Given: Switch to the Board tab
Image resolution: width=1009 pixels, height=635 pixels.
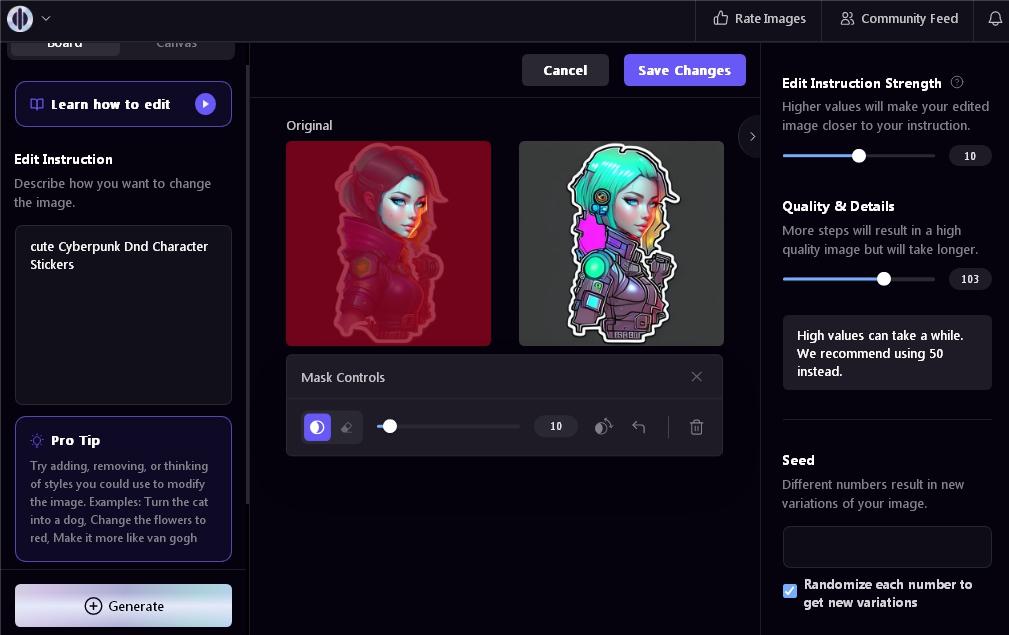Looking at the screenshot, I should (x=65, y=45).
